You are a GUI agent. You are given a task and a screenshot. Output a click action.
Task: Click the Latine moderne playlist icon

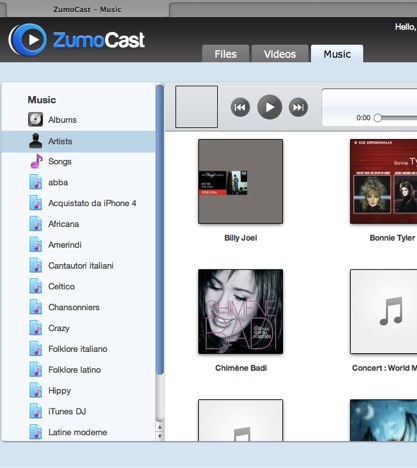(36, 432)
